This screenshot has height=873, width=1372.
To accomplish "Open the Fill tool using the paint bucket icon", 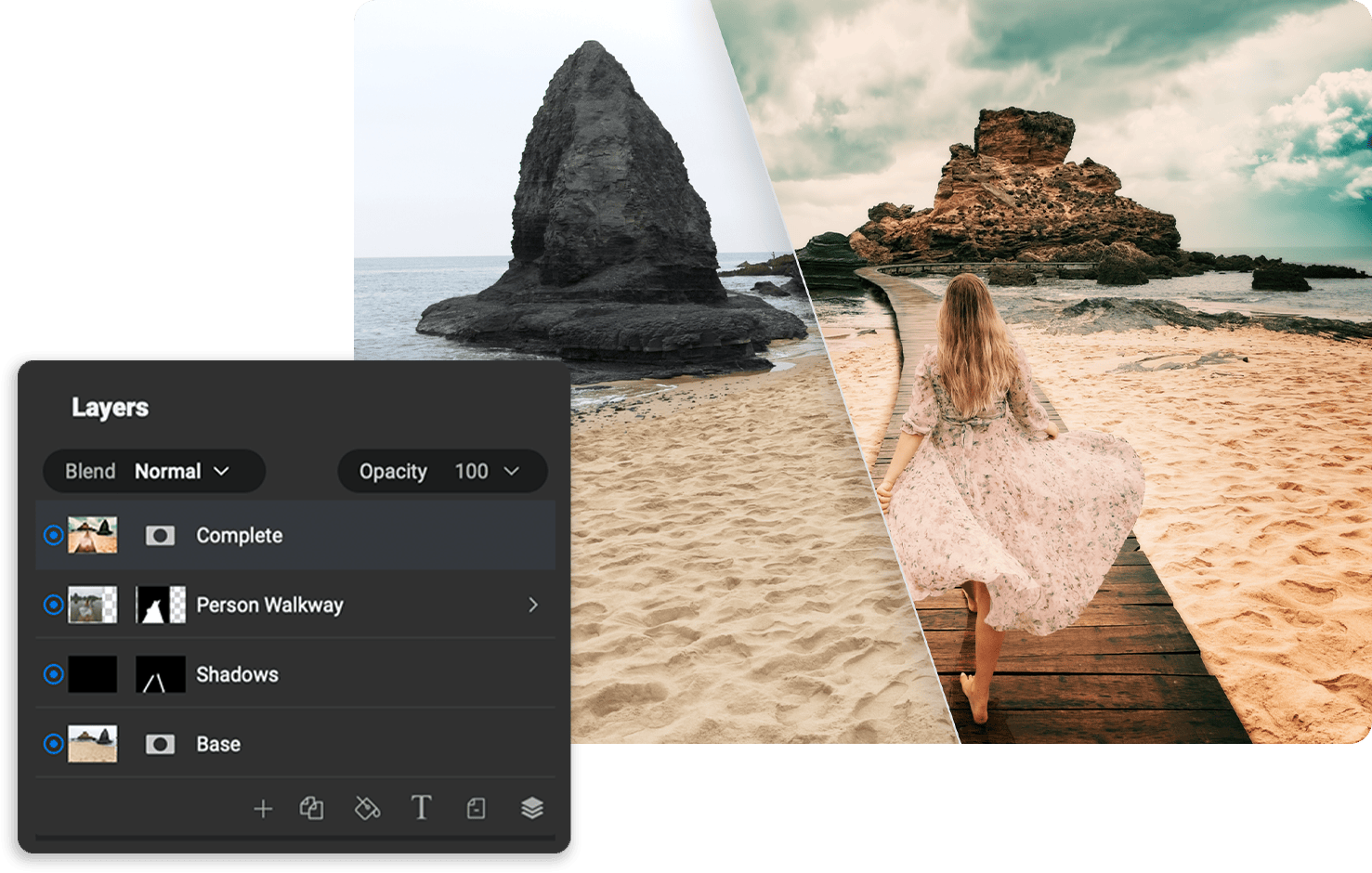I will click(368, 809).
